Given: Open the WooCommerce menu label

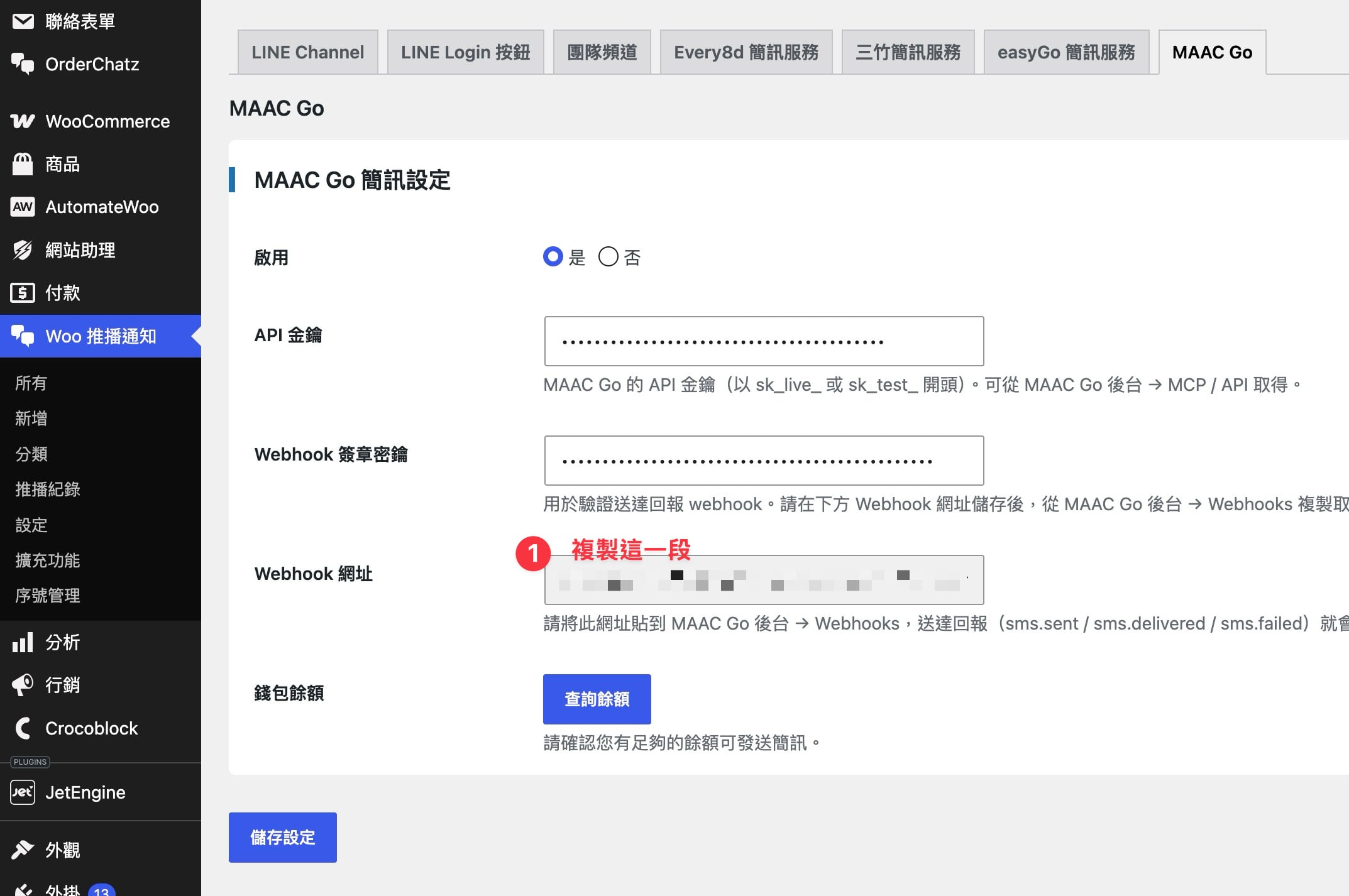Looking at the screenshot, I should 107,121.
